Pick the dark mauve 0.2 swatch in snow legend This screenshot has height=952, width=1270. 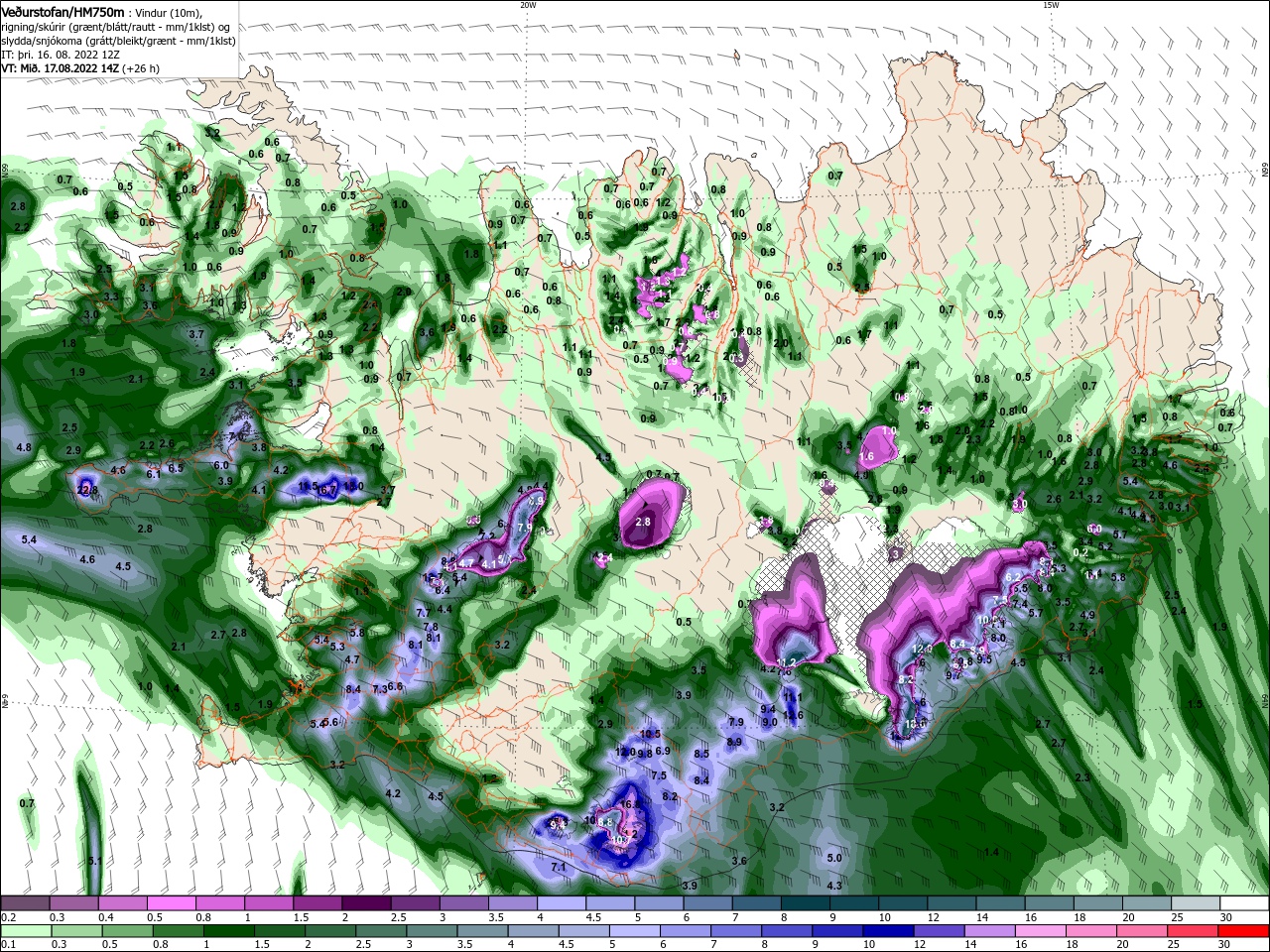pyautogui.click(x=24, y=903)
